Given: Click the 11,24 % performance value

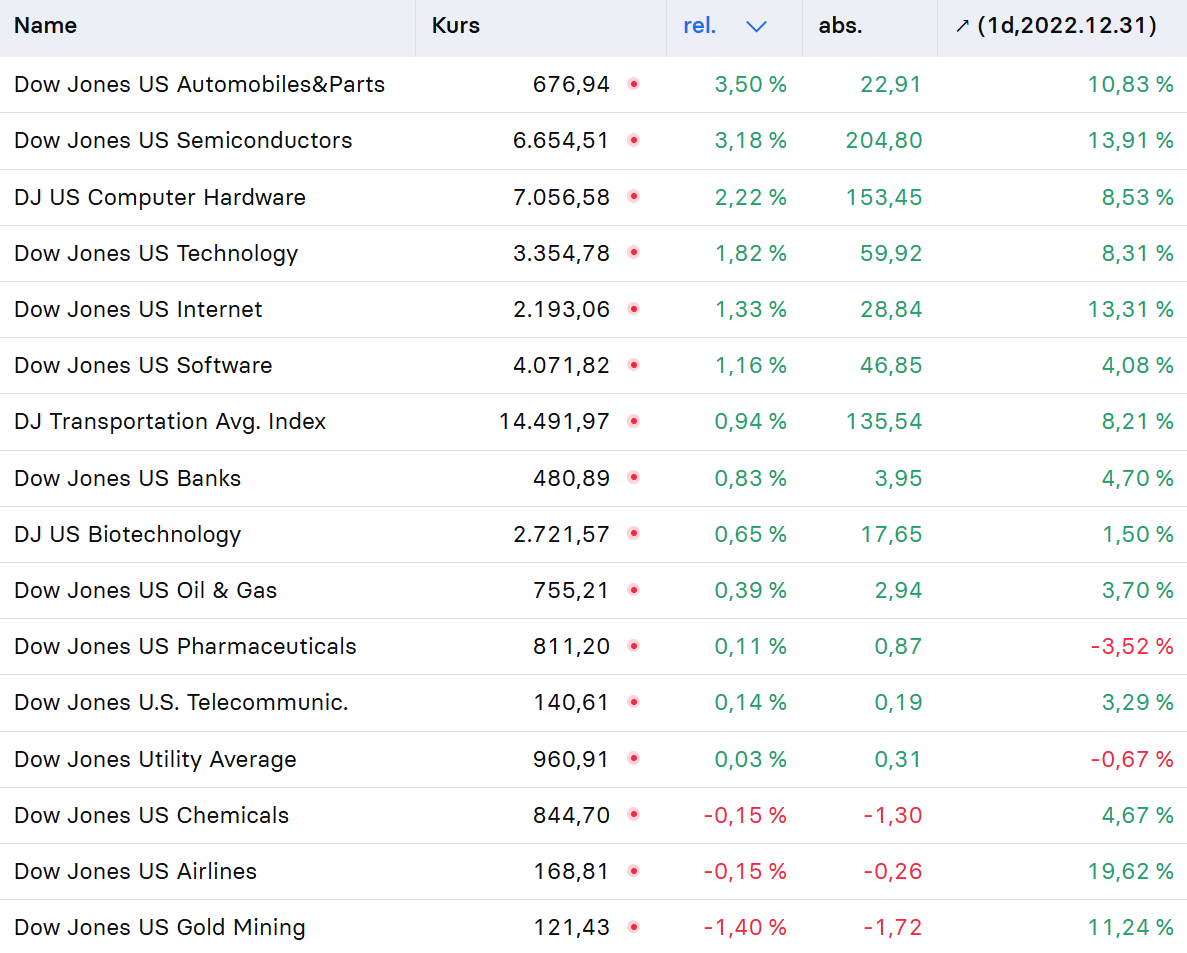Looking at the screenshot, I should click(1130, 927).
